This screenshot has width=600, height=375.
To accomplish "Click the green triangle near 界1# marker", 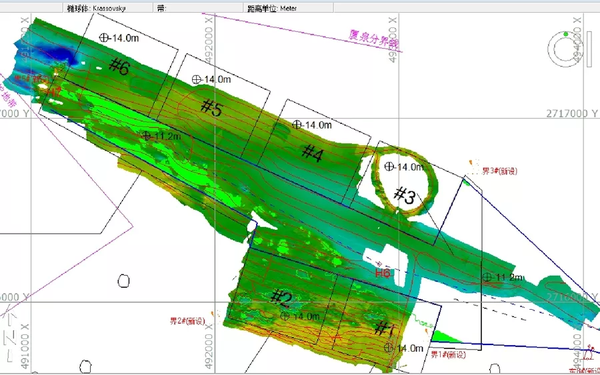I will tap(444, 337).
